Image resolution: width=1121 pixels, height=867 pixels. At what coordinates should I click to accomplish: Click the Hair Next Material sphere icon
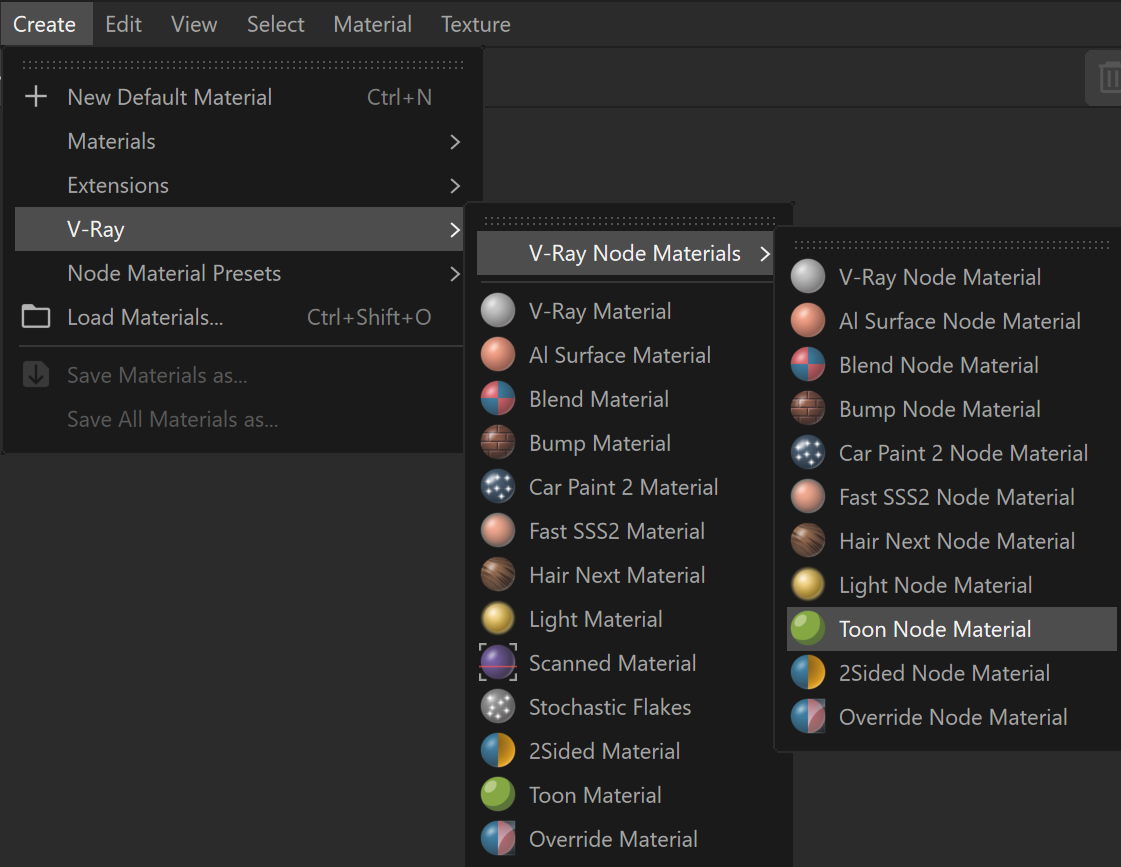point(498,575)
